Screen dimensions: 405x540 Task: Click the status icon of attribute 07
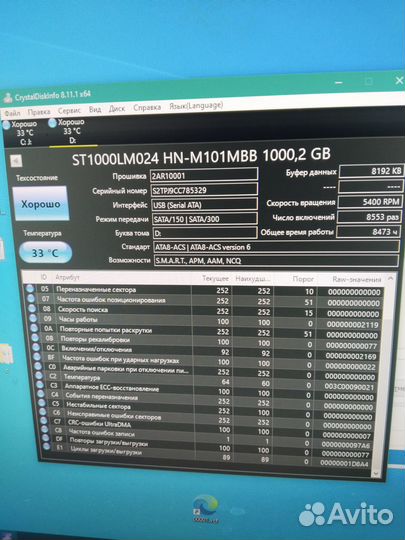(x=31, y=298)
